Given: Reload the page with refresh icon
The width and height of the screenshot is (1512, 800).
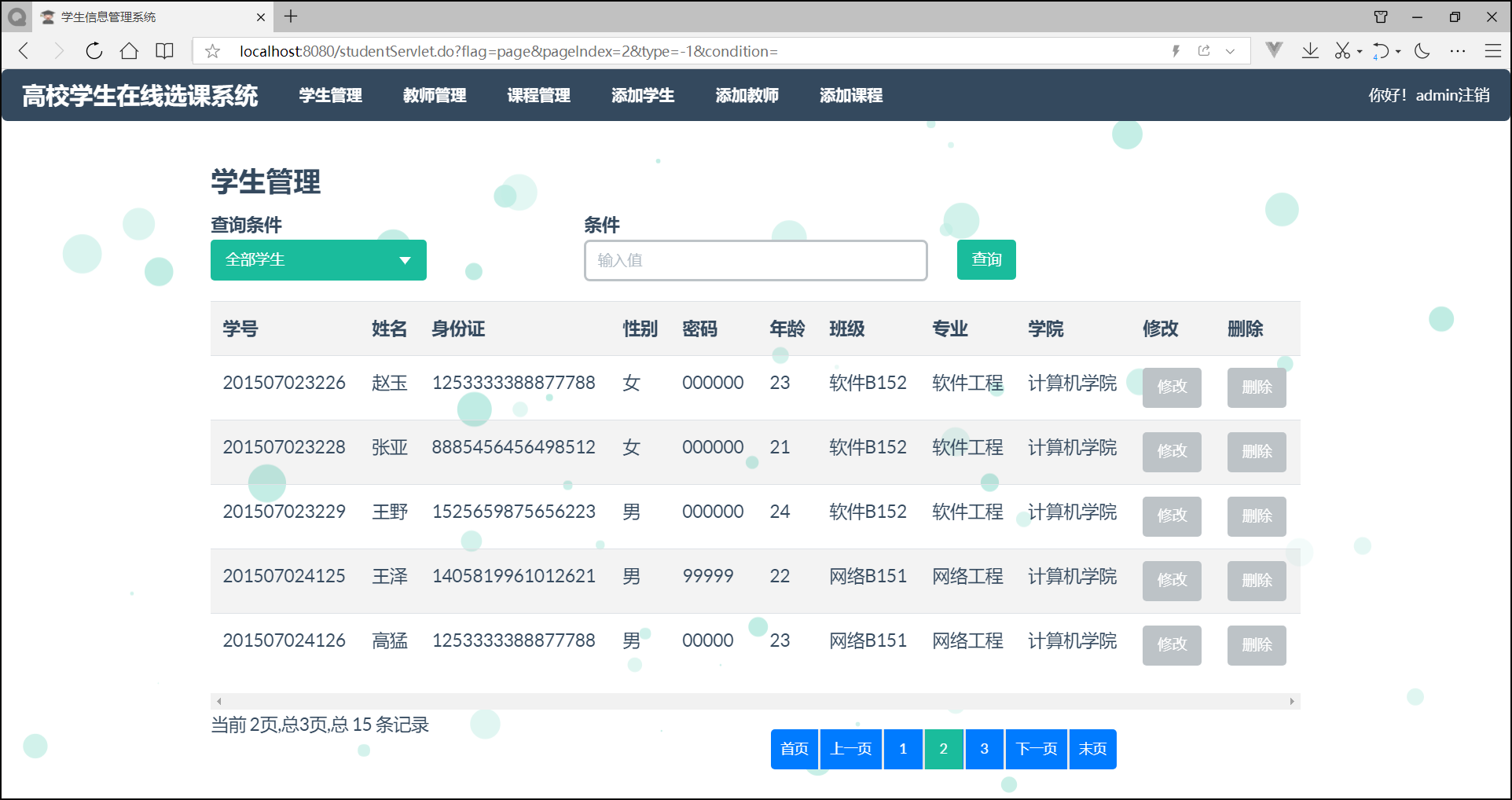Looking at the screenshot, I should [x=94, y=51].
